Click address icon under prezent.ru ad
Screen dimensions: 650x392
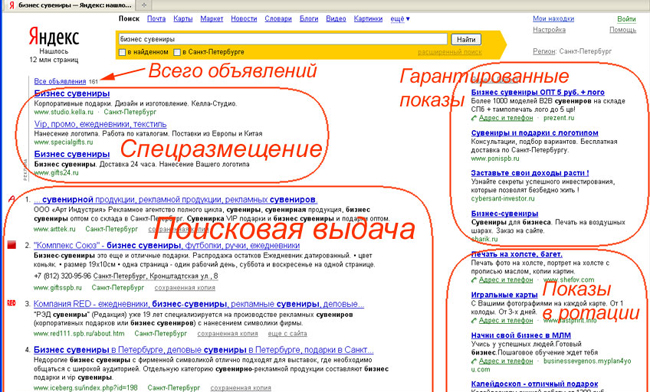(x=474, y=118)
